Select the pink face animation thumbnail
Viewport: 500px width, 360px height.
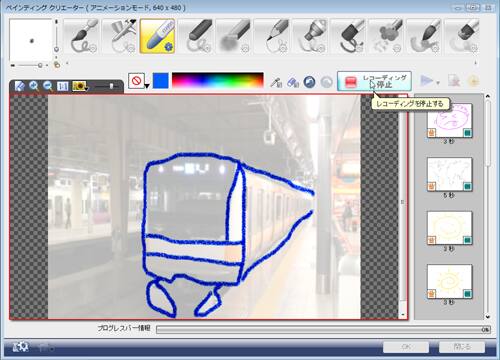[450, 120]
